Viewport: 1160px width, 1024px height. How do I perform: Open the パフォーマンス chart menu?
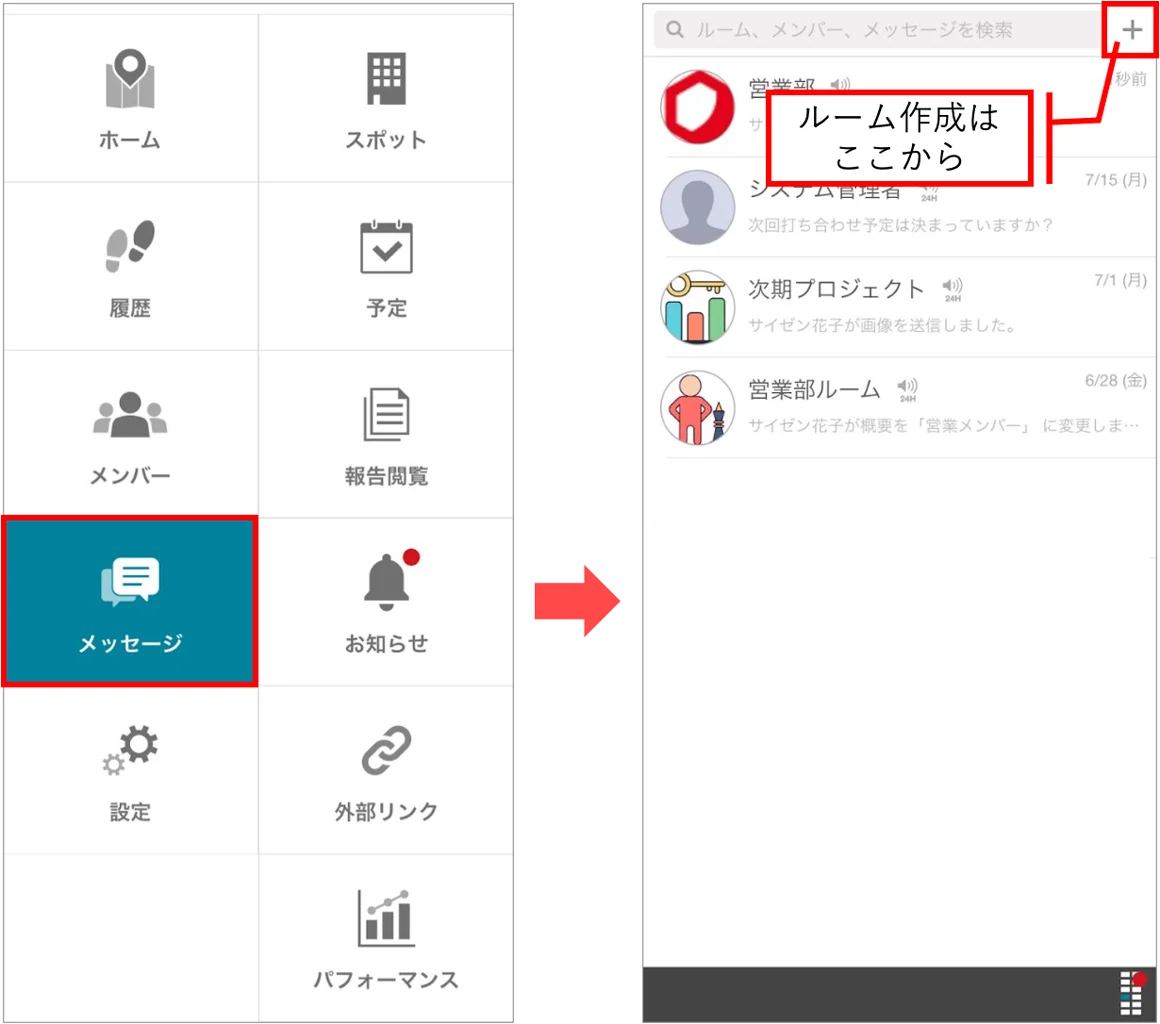click(386, 939)
